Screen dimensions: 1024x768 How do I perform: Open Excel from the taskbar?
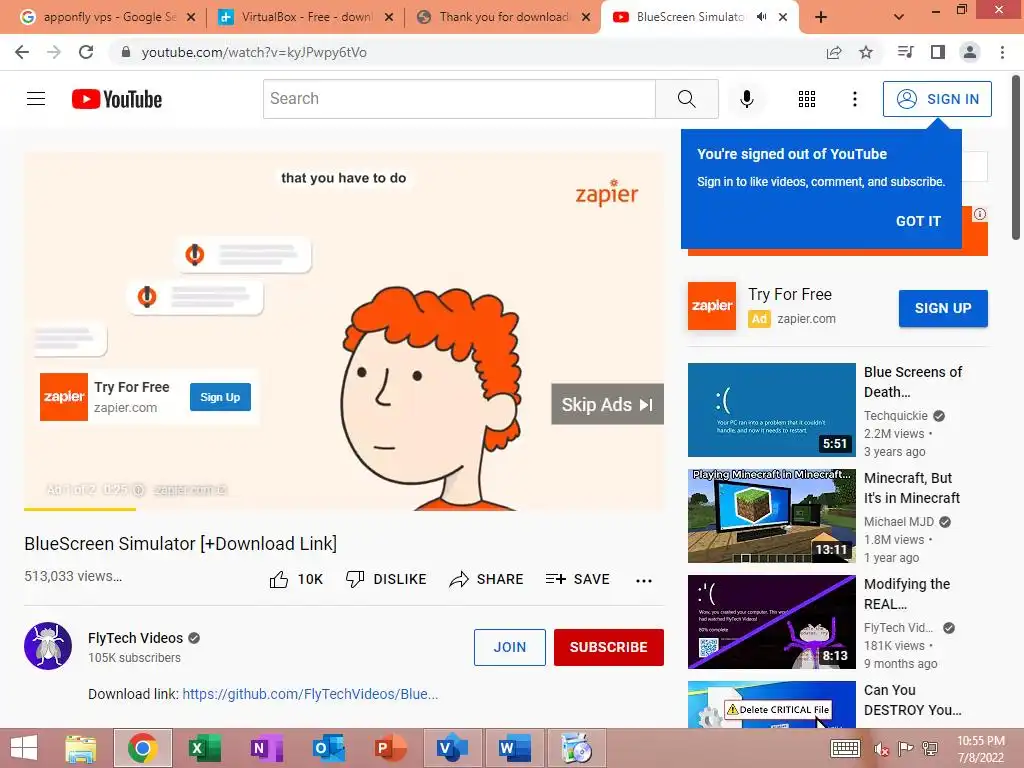204,748
